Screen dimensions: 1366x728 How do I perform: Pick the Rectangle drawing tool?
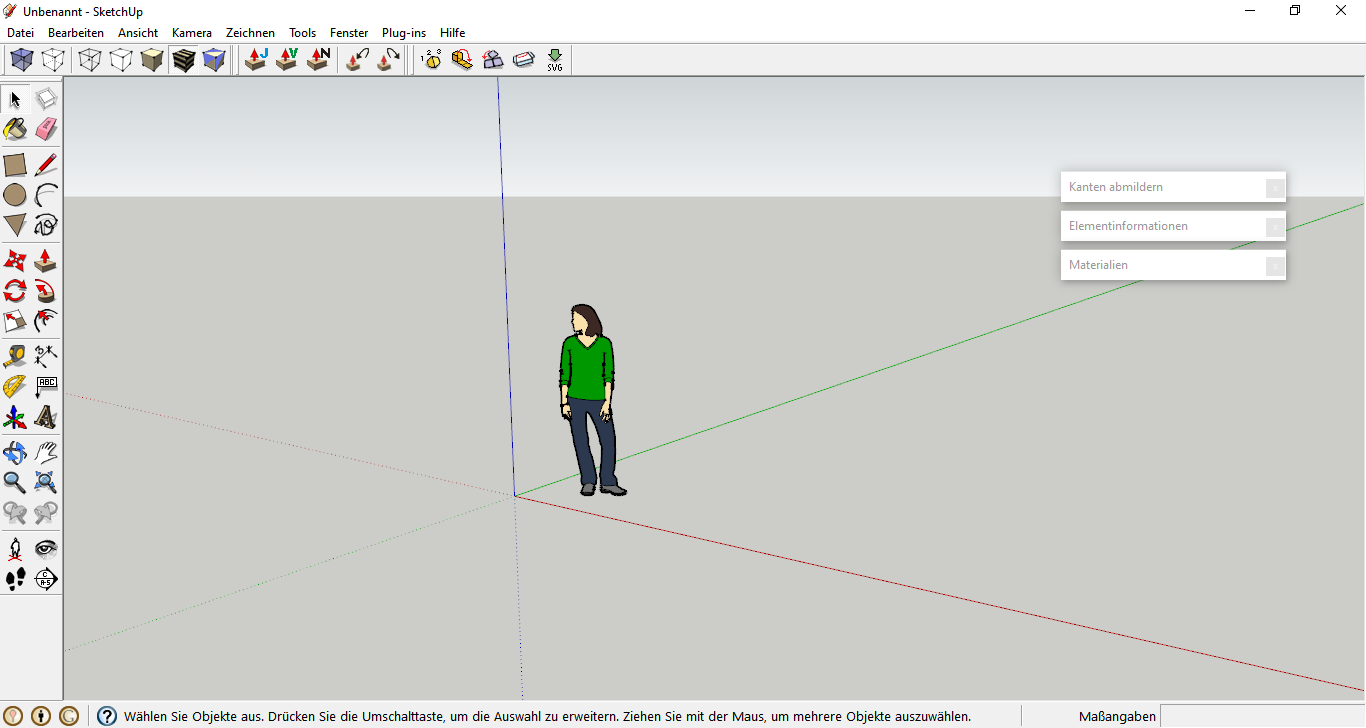15,165
